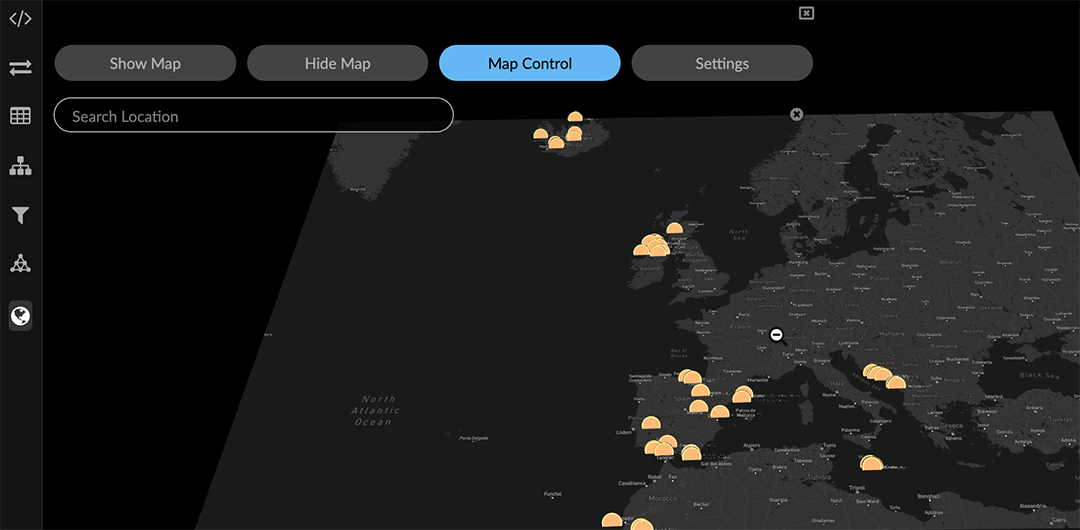Click the orange marker over Scotland
The height and width of the screenshot is (530, 1080).
(x=675, y=228)
